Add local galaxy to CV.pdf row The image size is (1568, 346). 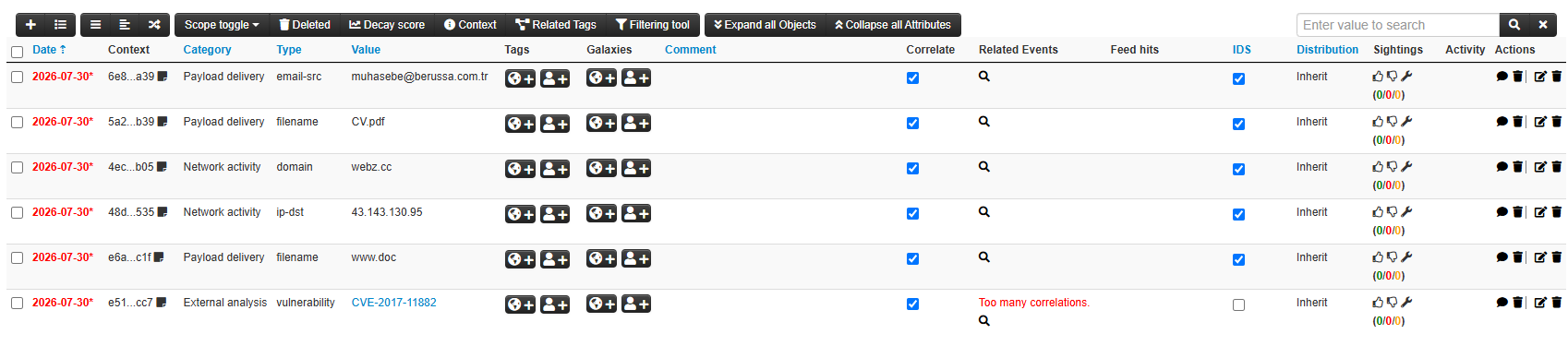636,123
